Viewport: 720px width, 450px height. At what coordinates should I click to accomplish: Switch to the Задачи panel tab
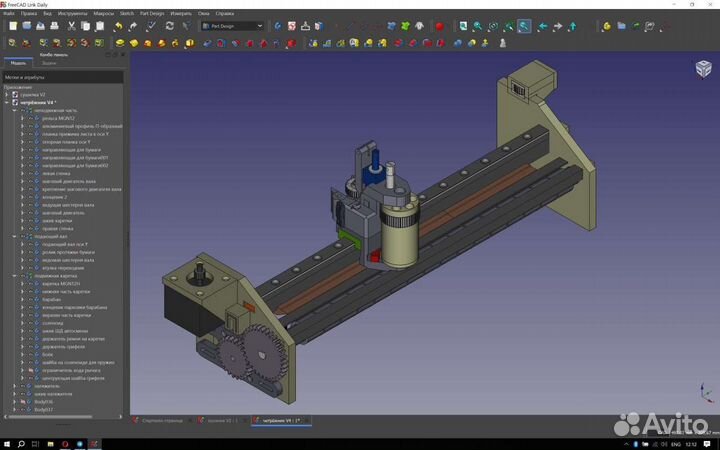point(48,62)
